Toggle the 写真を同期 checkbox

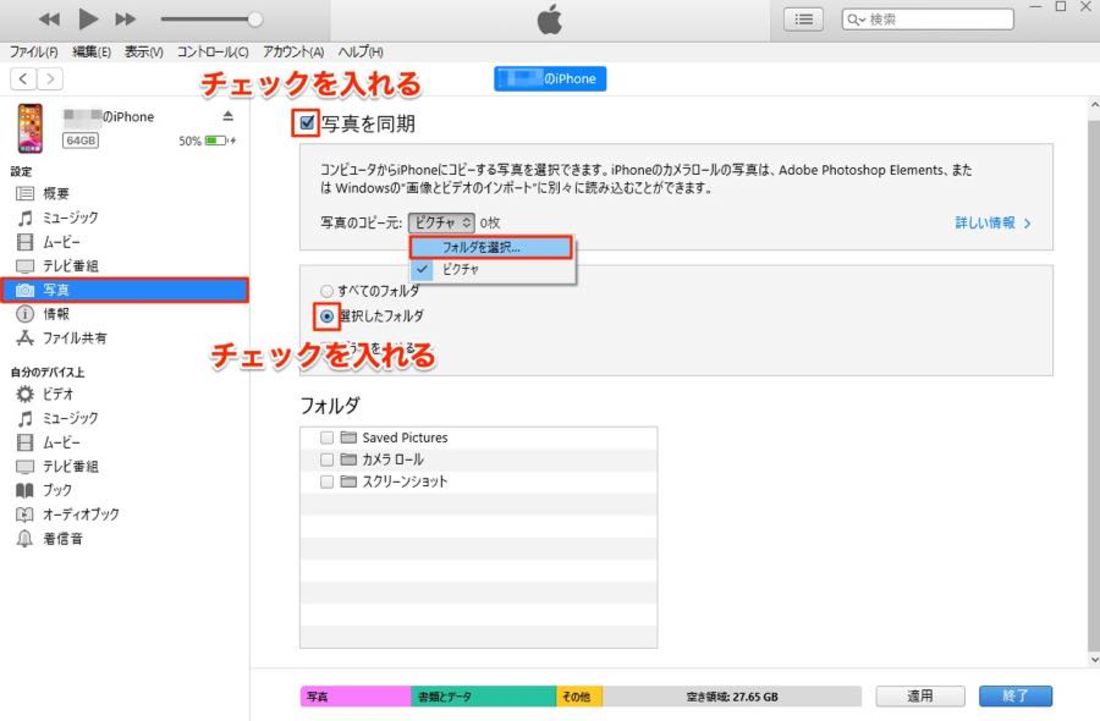[307, 123]
